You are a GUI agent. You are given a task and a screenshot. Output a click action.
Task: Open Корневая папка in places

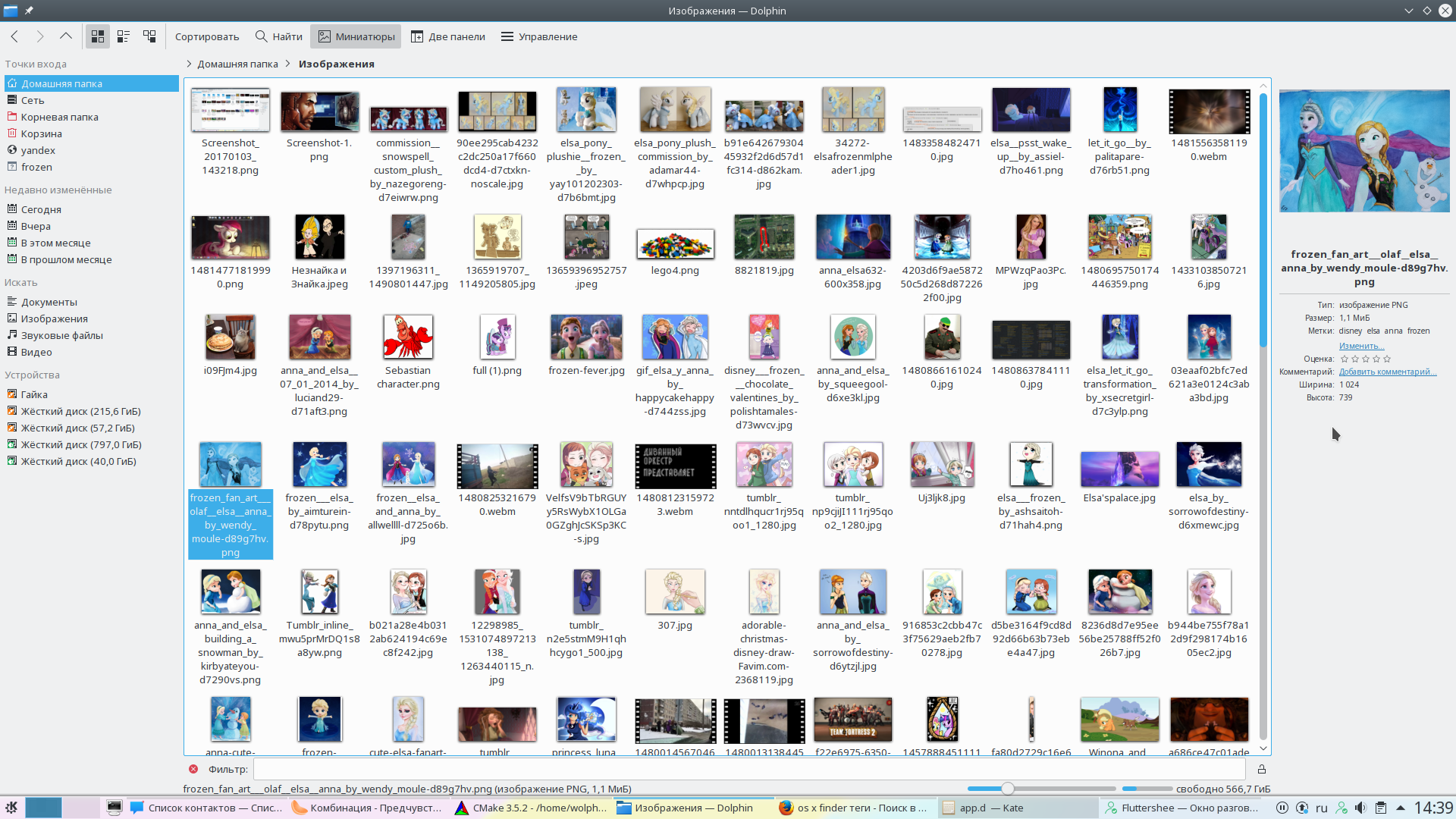coord(91,117)
